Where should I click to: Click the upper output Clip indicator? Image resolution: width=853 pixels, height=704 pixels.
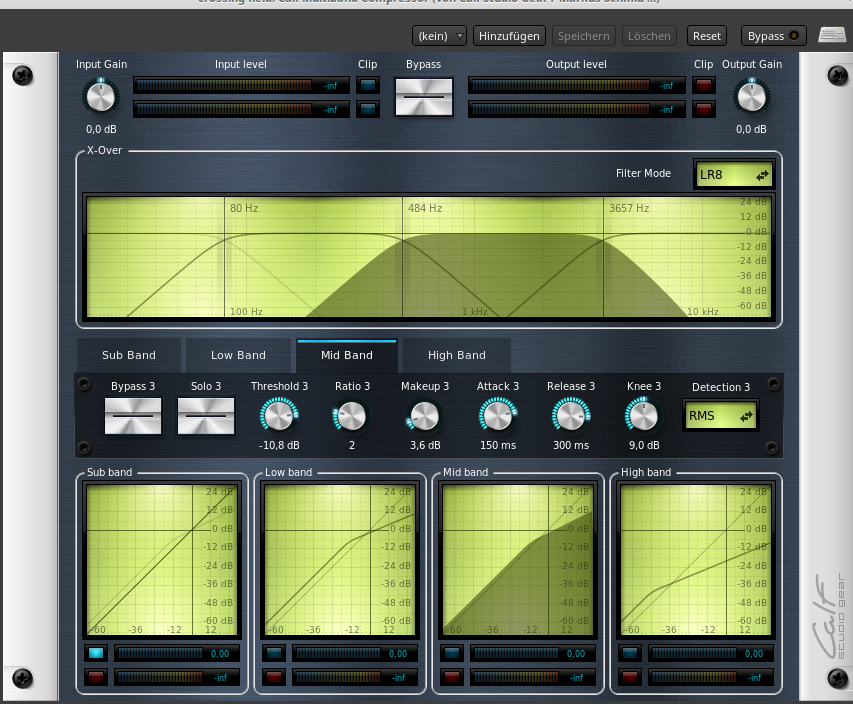[x=704, y=85]
